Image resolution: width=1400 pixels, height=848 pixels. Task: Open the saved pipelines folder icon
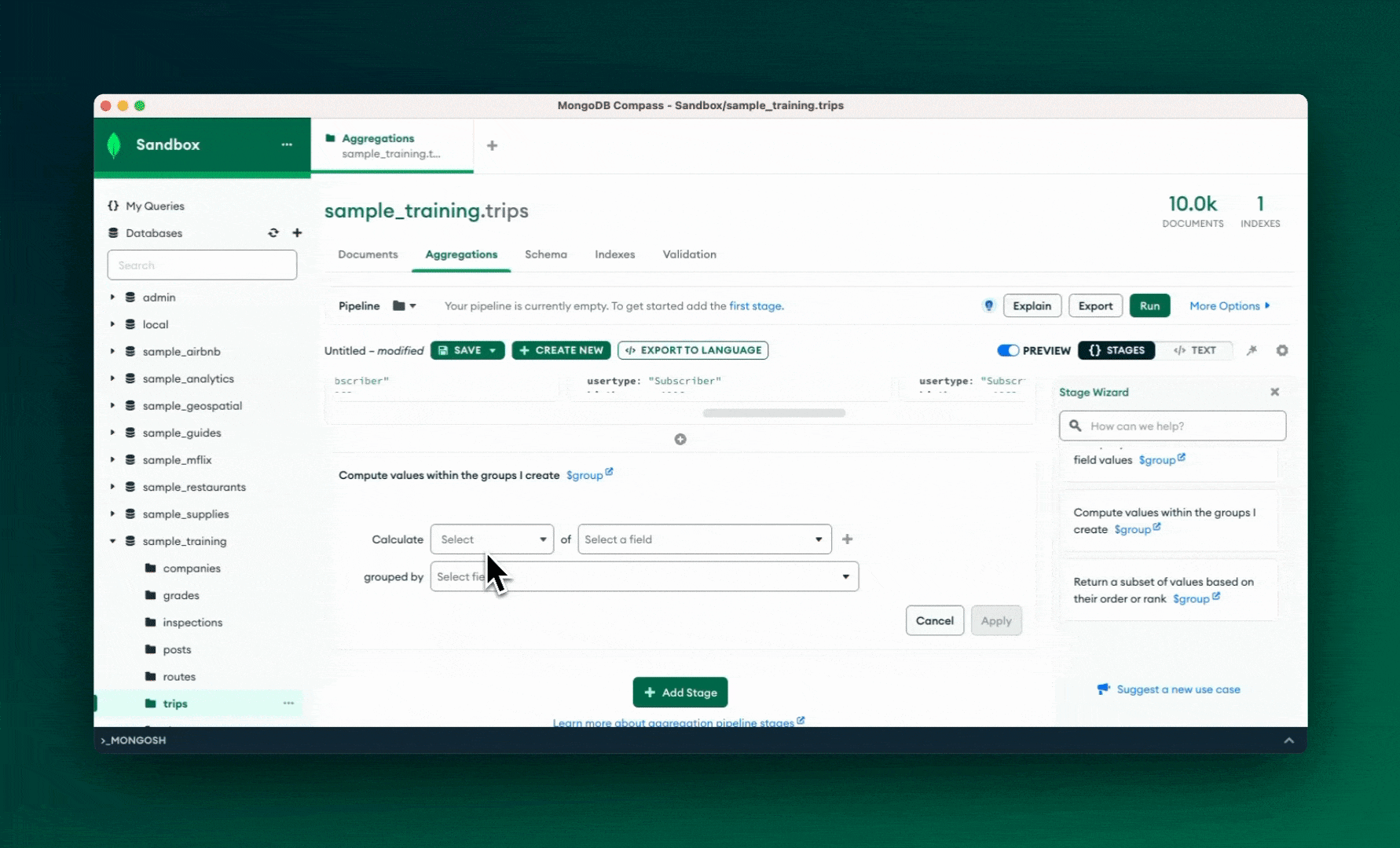[x=398, y=305]
